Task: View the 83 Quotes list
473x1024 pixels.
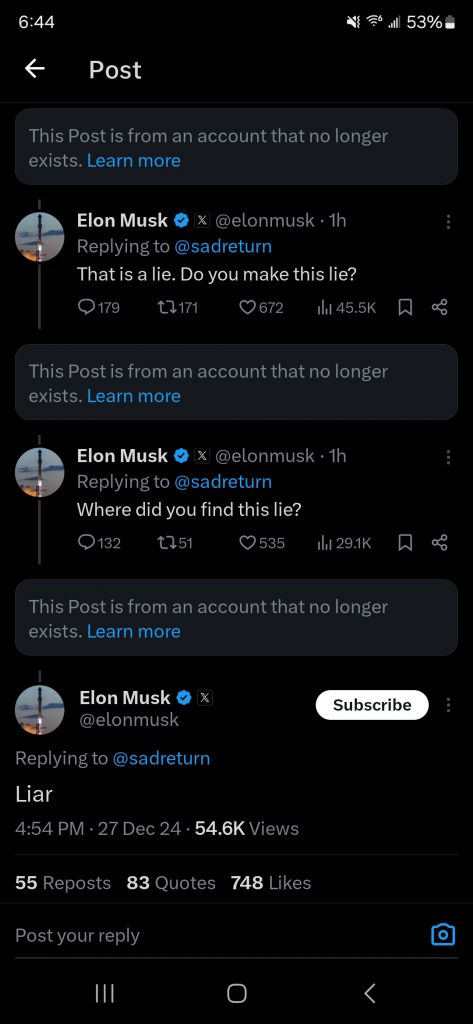Action: pyautogui.click(x=171, y=883)
